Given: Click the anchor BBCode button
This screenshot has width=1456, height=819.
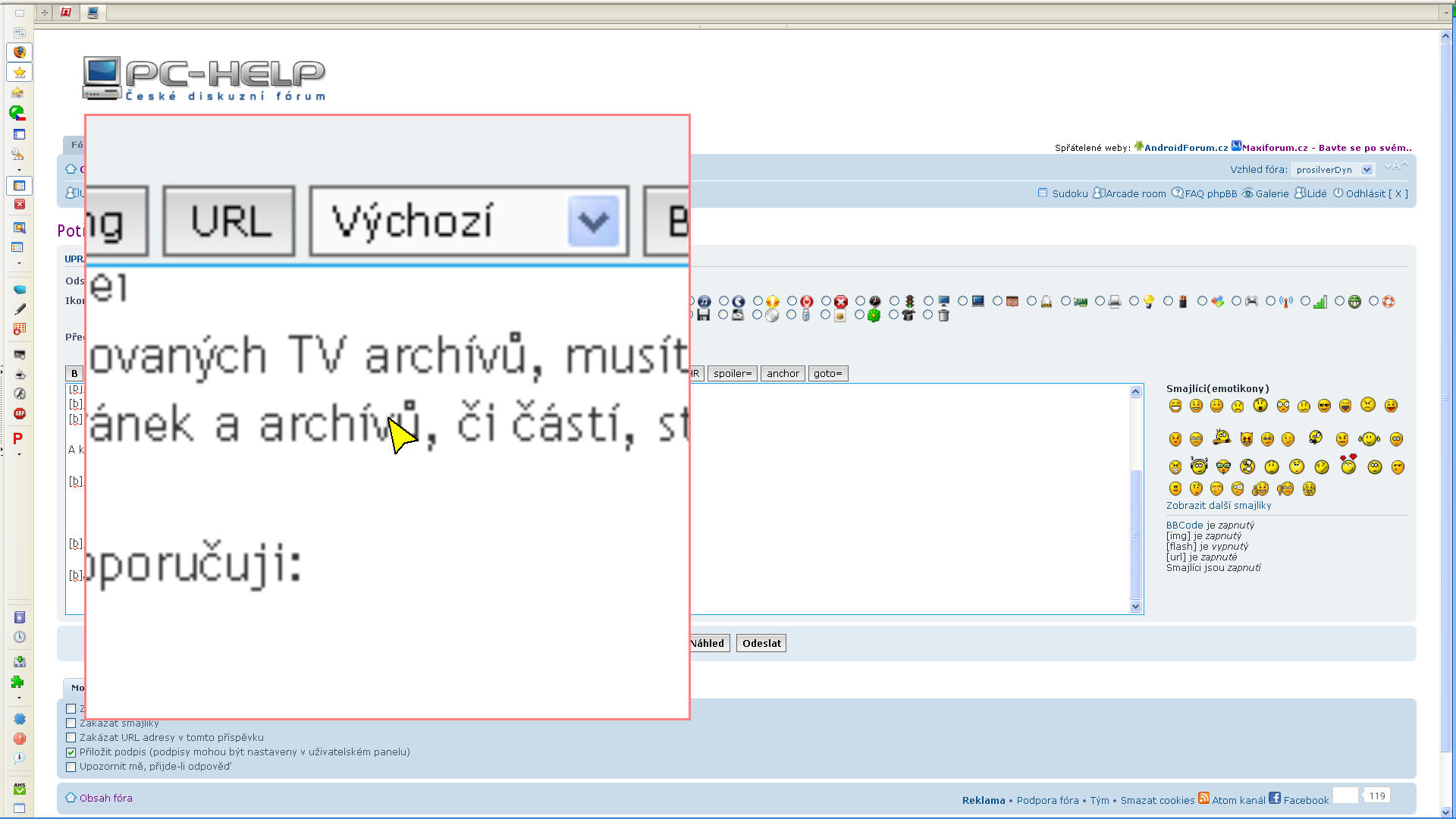Looking at the screenshot, I should pos(783,373).
